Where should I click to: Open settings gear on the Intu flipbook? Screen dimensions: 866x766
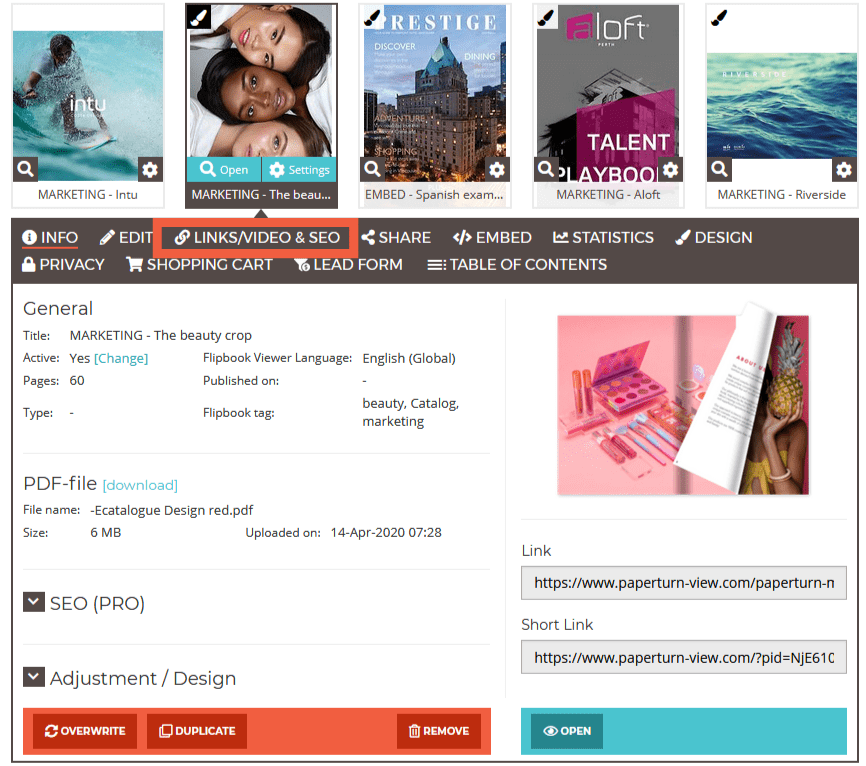pos(150,169)
